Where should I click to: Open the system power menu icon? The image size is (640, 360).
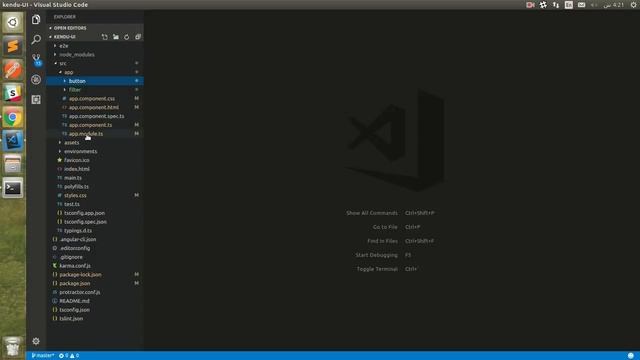634,5
